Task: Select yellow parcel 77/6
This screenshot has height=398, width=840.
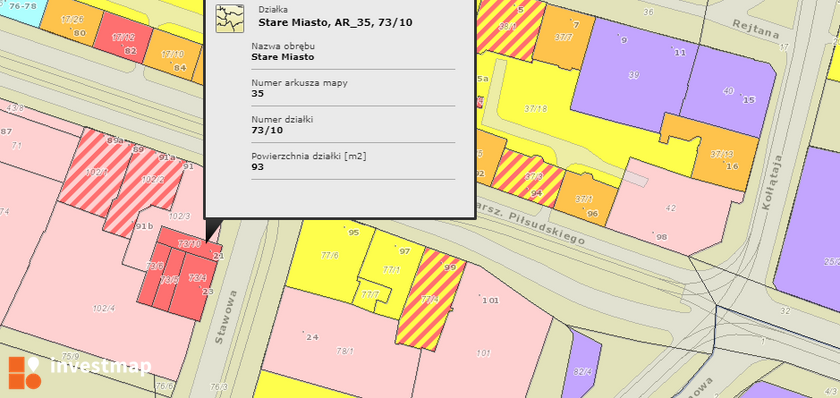Action: [x=329, y=256]
